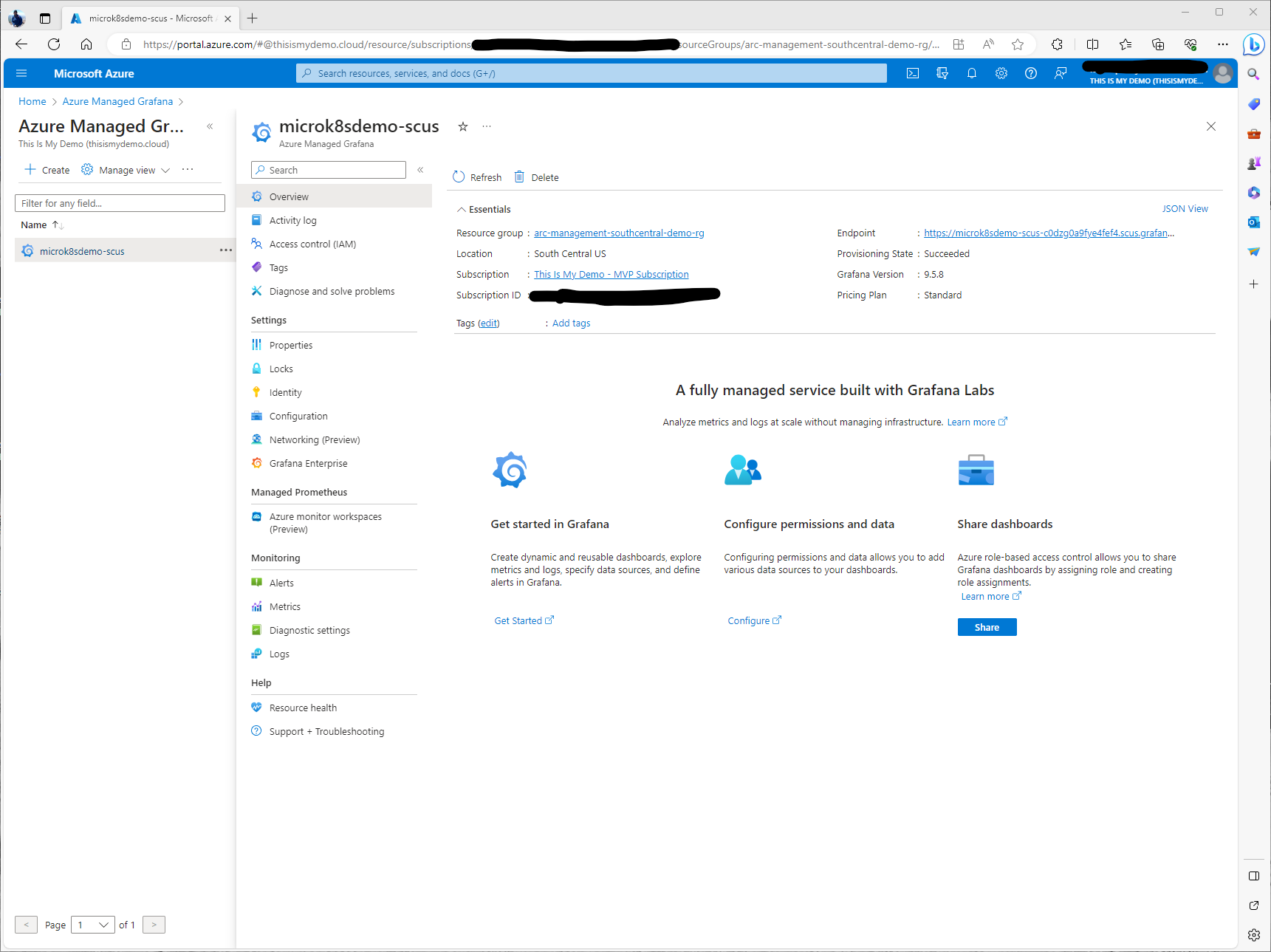Refresh the Grafana resource overview
The width and height of the screenshot is (1271, 952).
[x=477, y=177]
